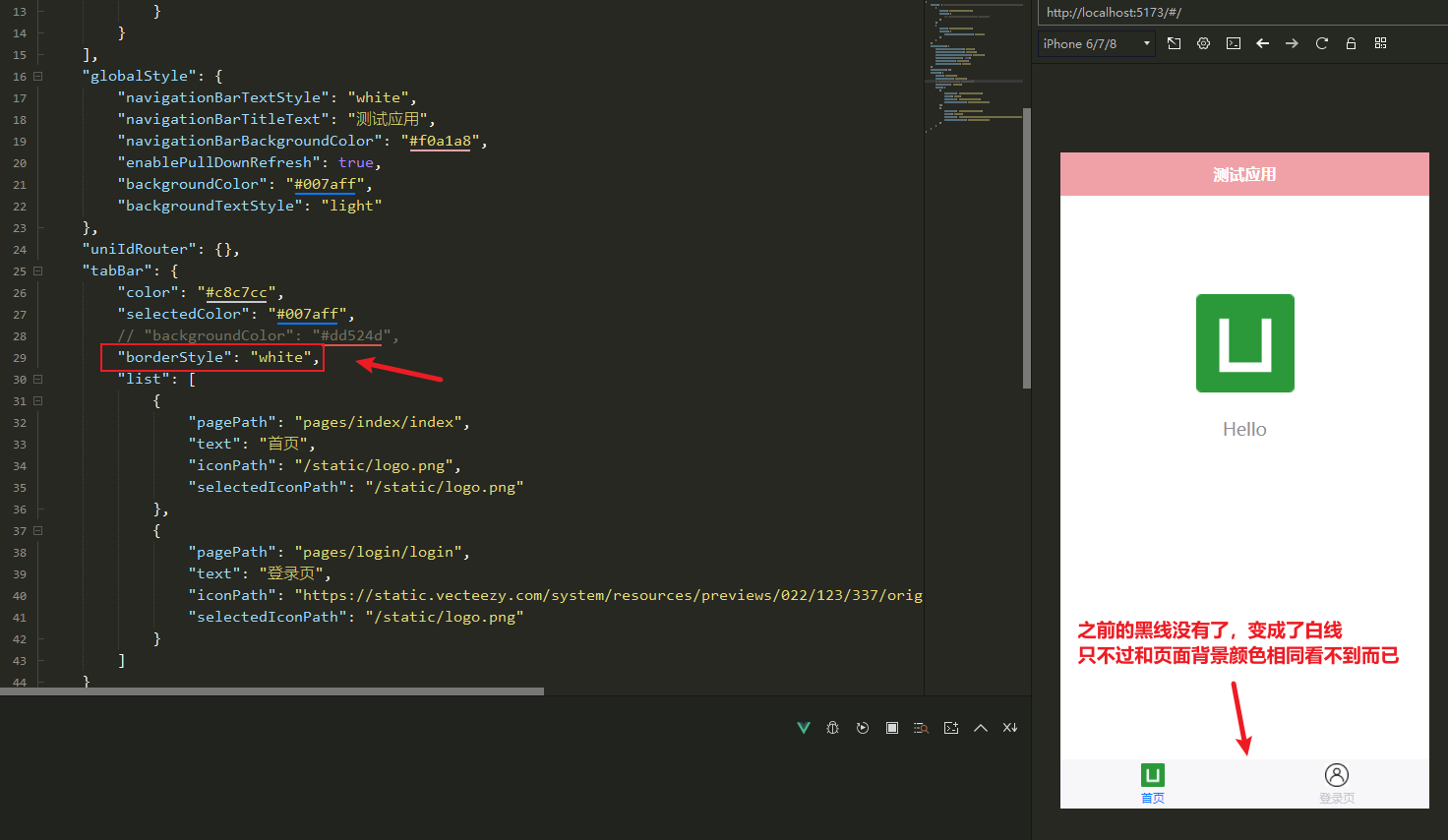Collapse the list array at line 30

pyautogui.click(x=38, y=379)
